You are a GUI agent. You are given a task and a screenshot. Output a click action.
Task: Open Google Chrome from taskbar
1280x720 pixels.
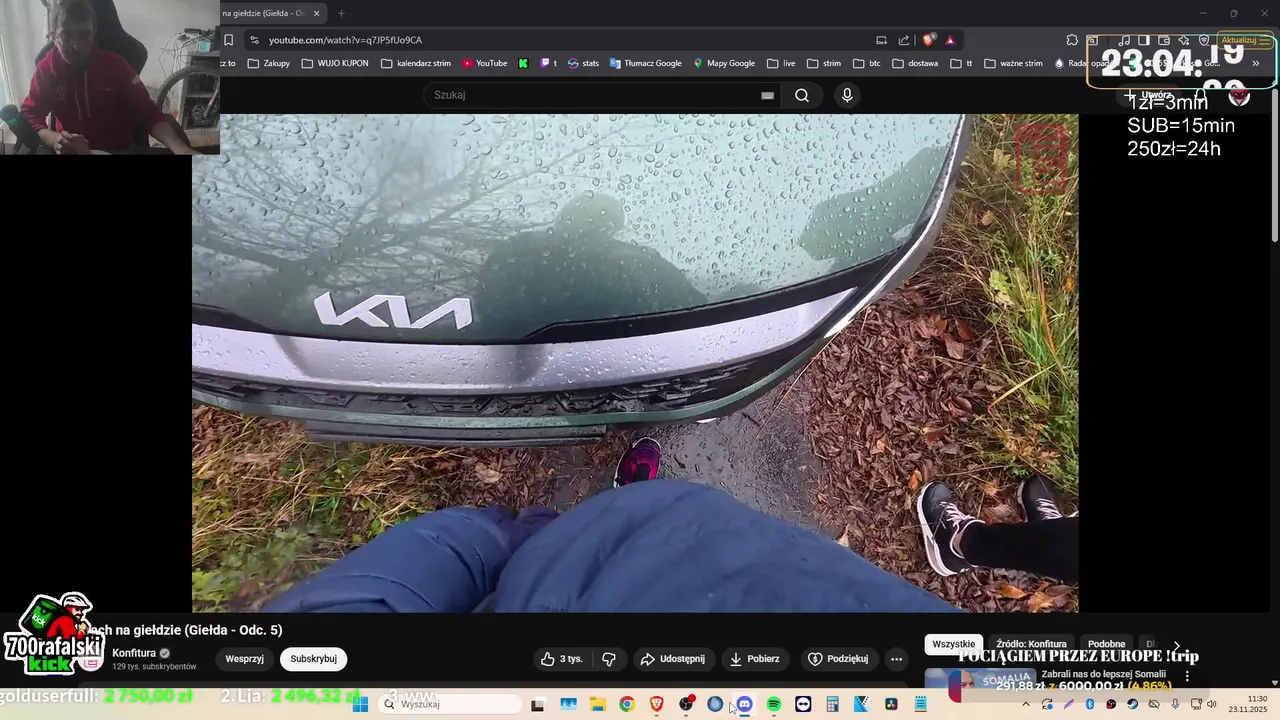click(626, 704)
